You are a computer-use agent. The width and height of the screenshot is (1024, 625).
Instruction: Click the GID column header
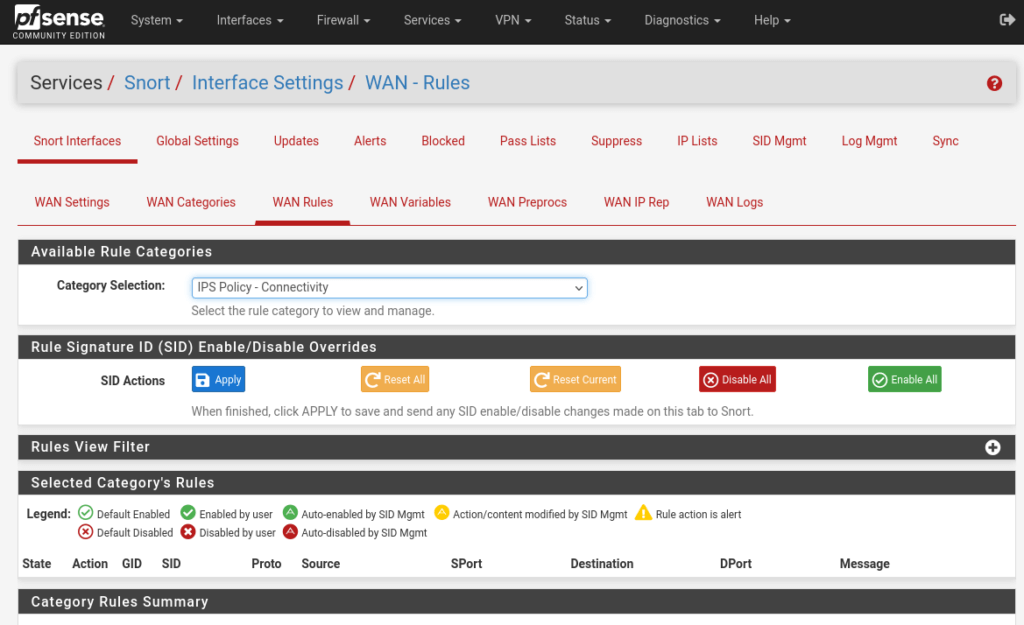132,564
